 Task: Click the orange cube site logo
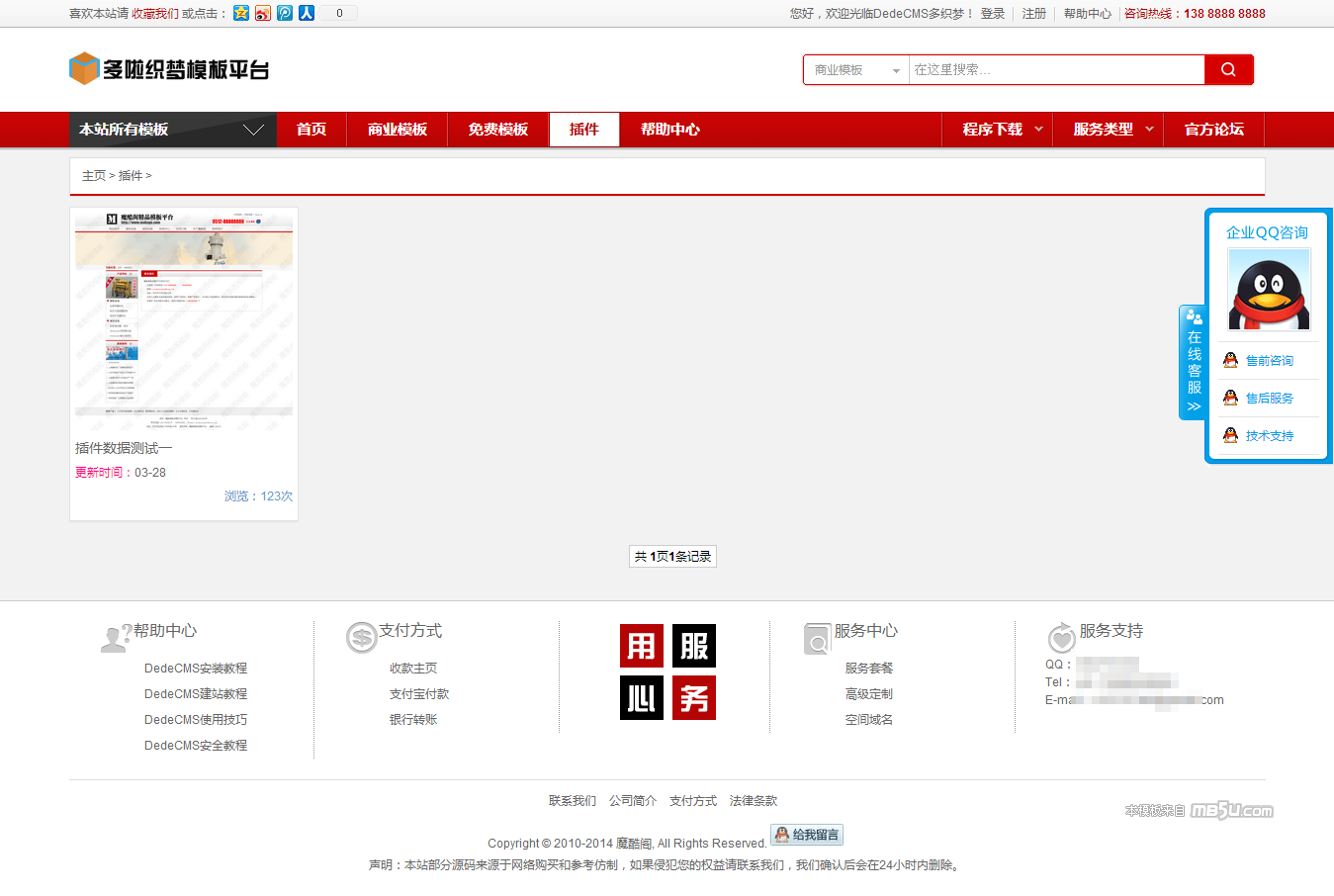[x=84, y=69]
